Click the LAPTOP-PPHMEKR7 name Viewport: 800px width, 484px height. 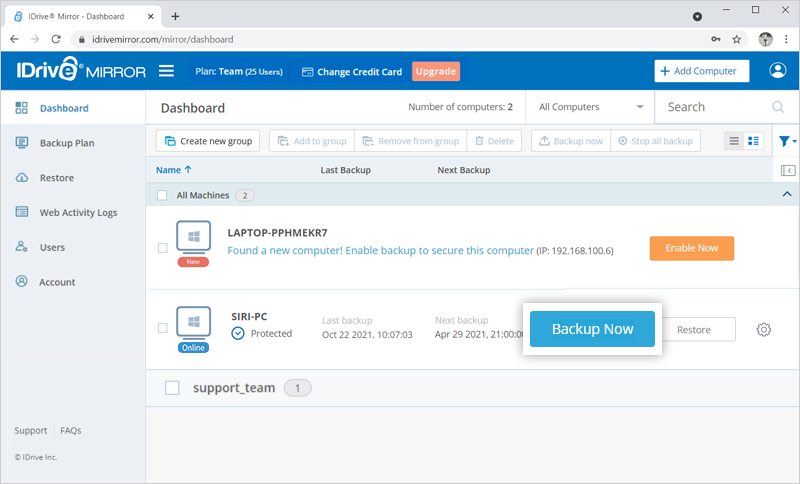point(278,233)
